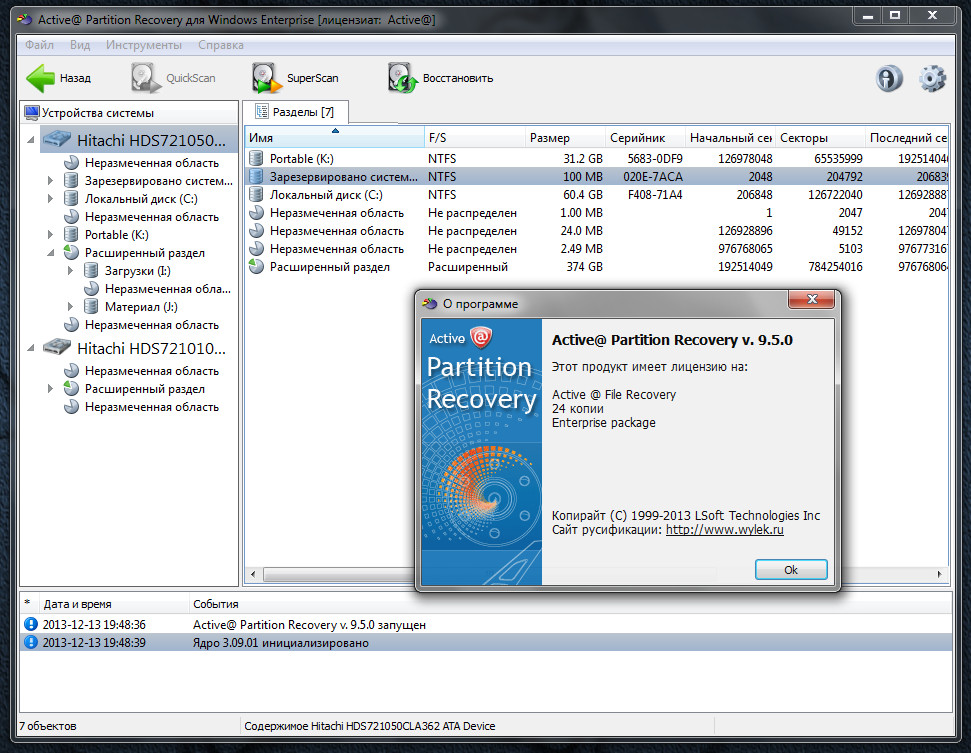The height and width of the screenshot is (753, 971).
Task: Sort by Секторы column header
Action: click(x=820, y=137)
